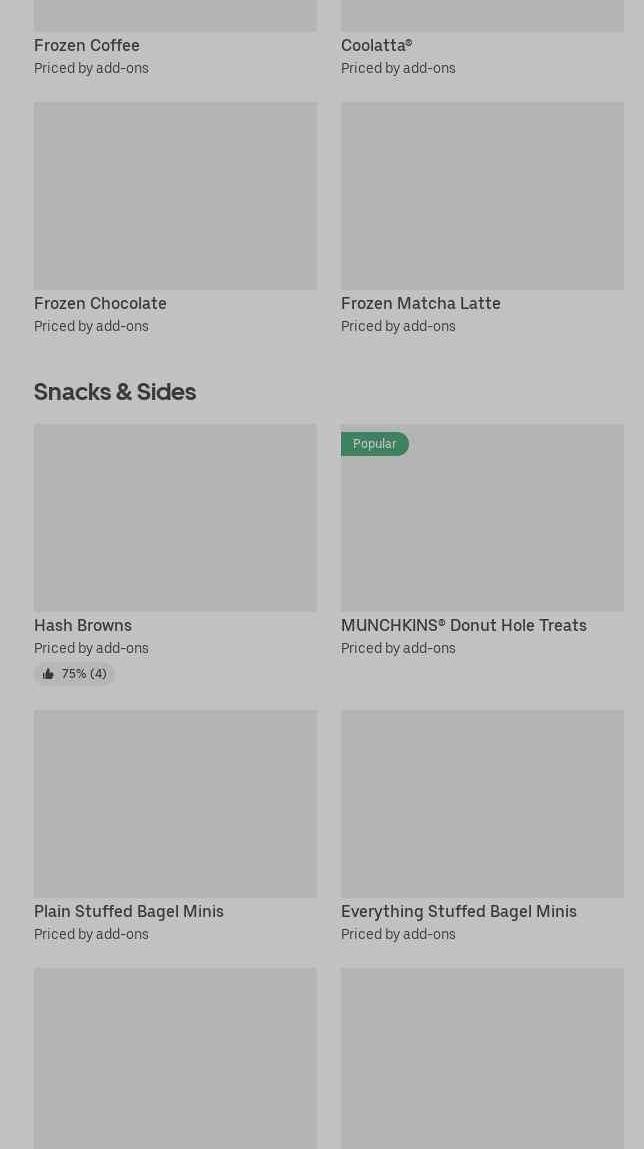
Task: Open the Frozen Coffee item
Action: (x=87, y=45)
